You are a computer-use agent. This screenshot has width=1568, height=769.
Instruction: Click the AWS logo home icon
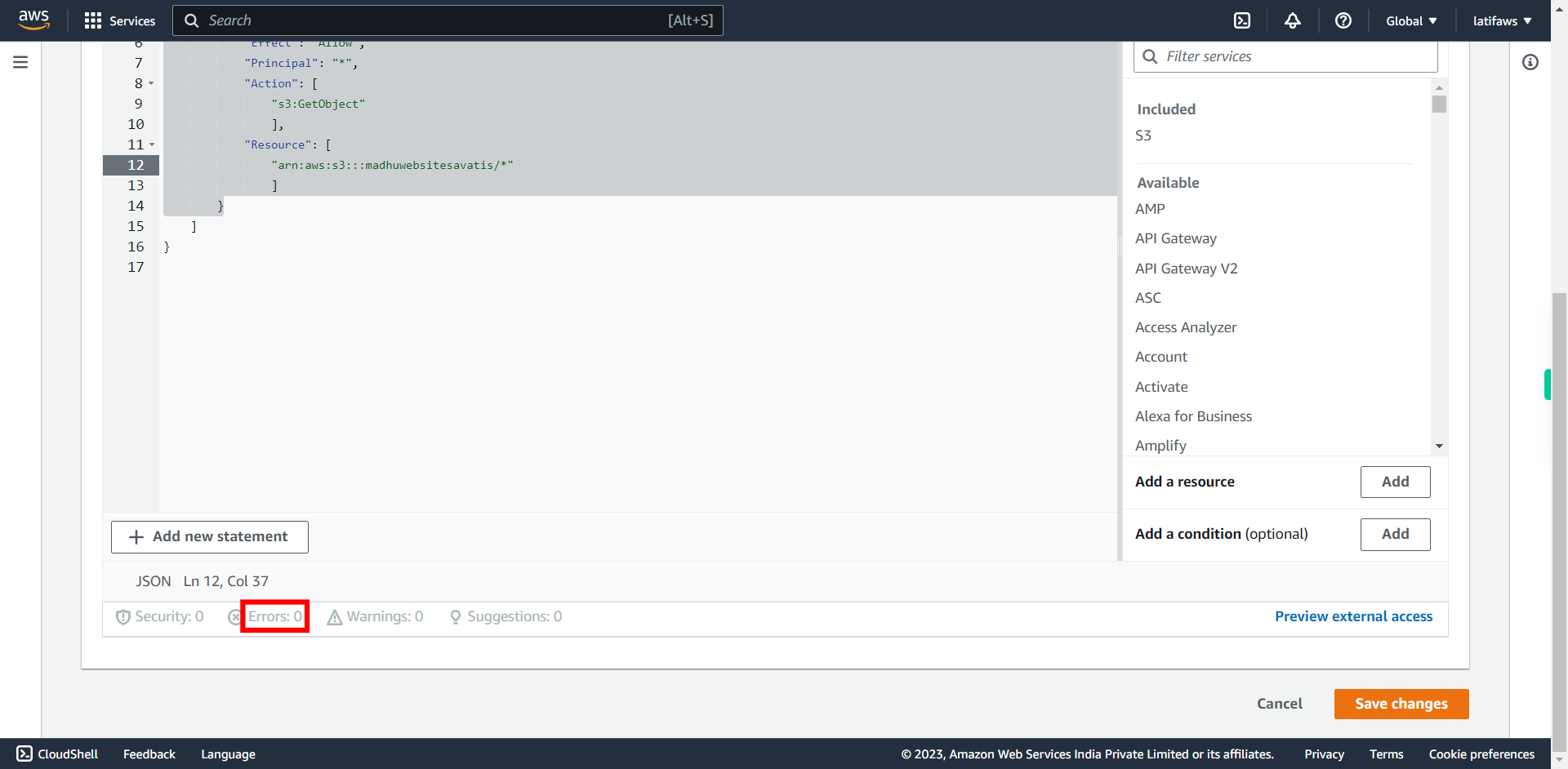click(33, 20)
